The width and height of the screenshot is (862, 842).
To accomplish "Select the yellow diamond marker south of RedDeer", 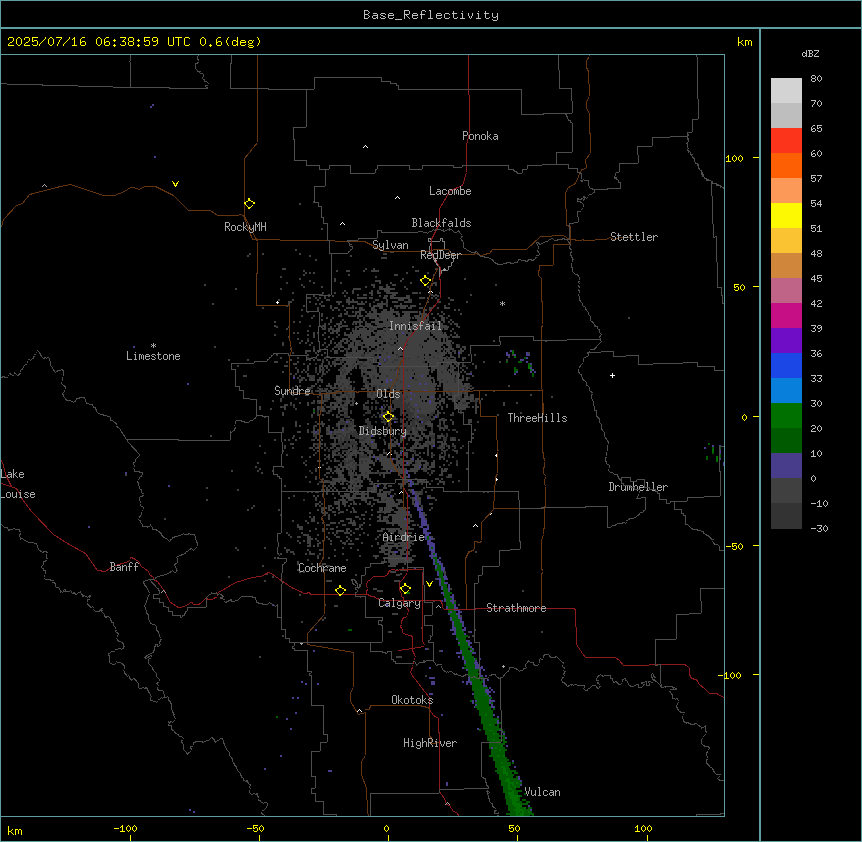I will 426,281.
